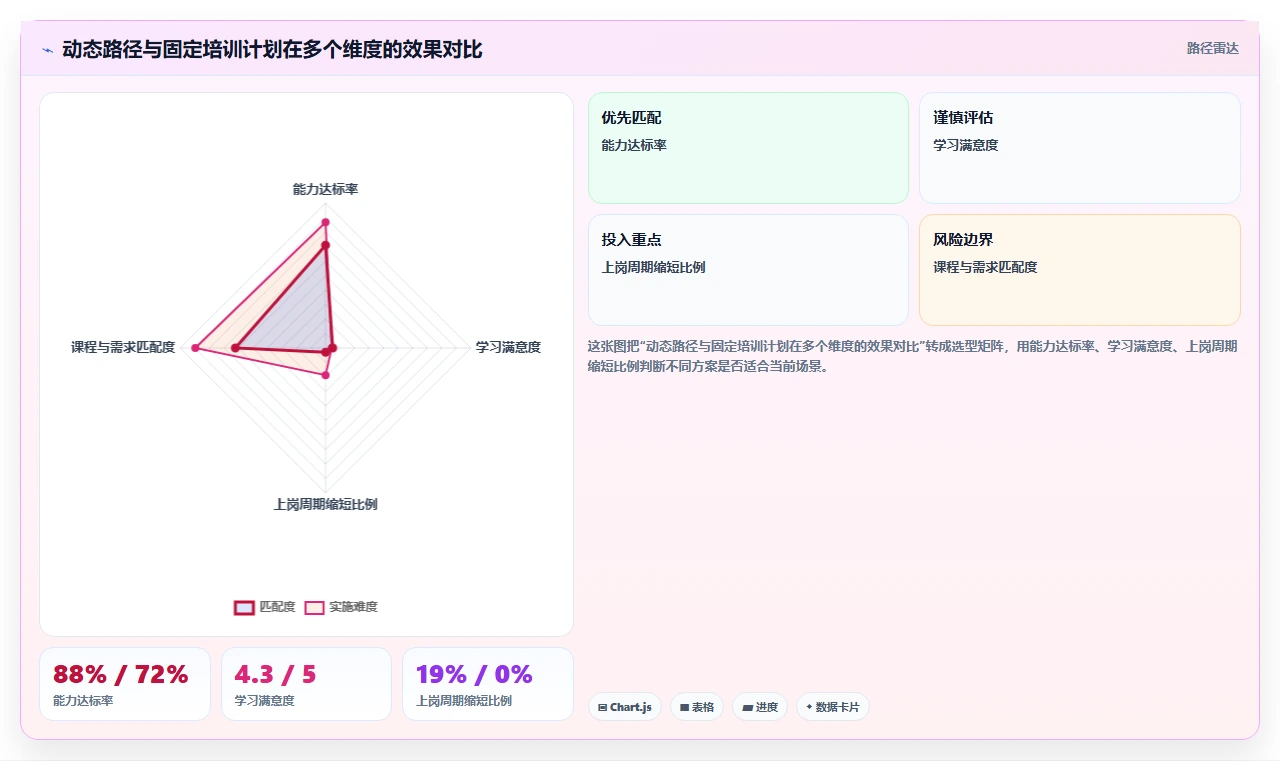
Task: Toggle the 实施难度 legend swatch
Action: 314,607
